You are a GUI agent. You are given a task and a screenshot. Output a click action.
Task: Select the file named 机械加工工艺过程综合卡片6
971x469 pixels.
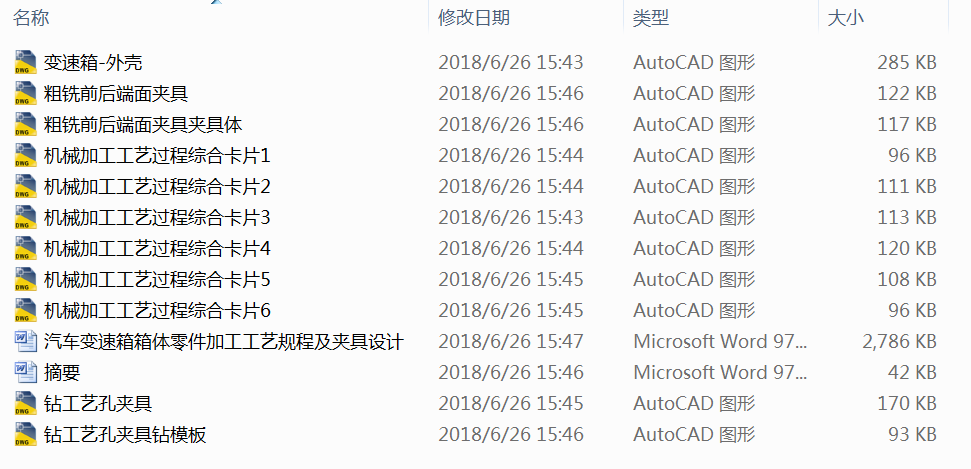coord(157,311)
